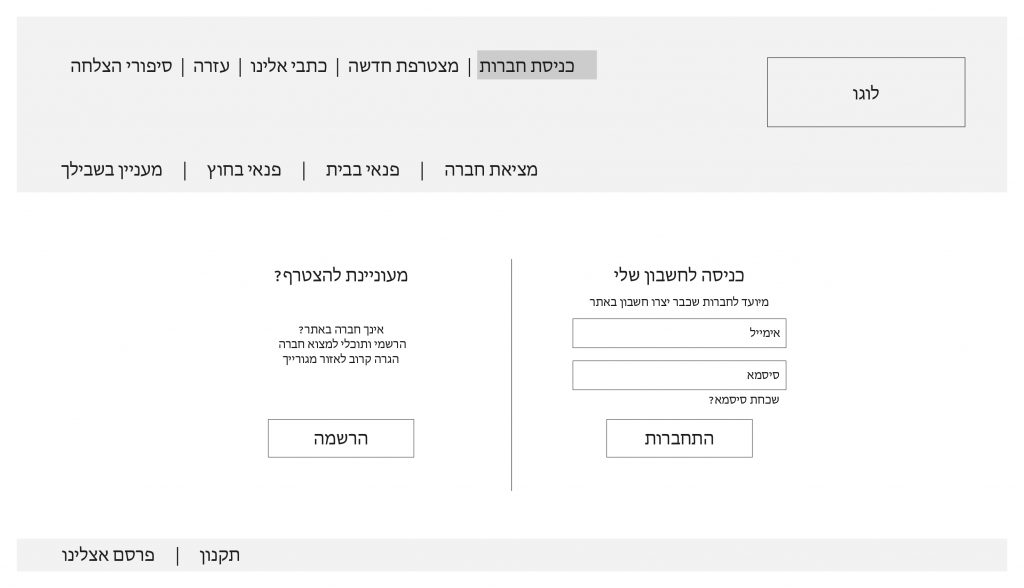Switch to מציאת חברה tab
Viewport: 1024px width, 588px height.
pyautogui.click(x=491, y=170)
